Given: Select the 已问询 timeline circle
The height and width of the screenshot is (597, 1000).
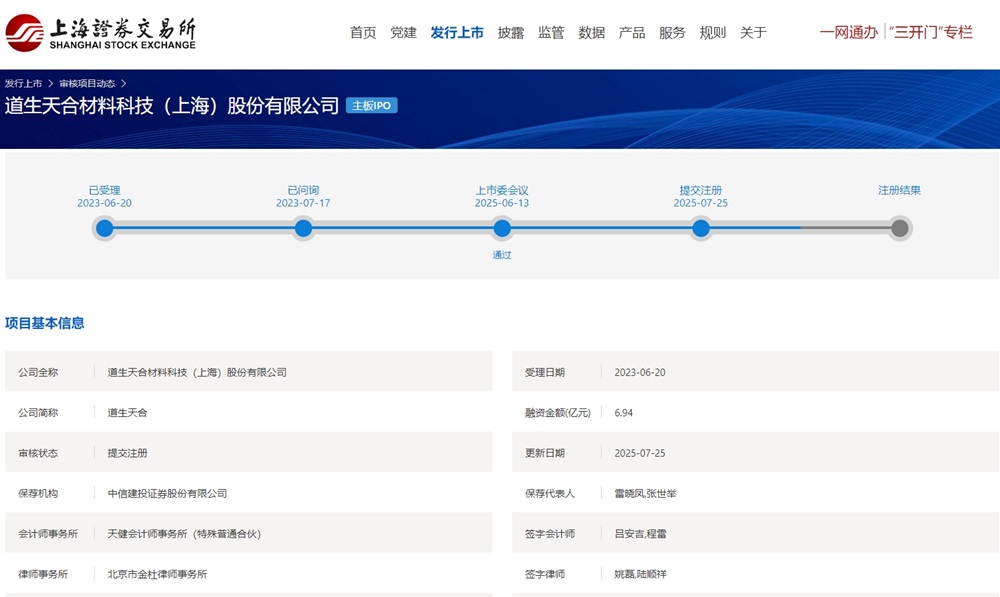Looking at the screenshot, I should (x=303, y=228).
